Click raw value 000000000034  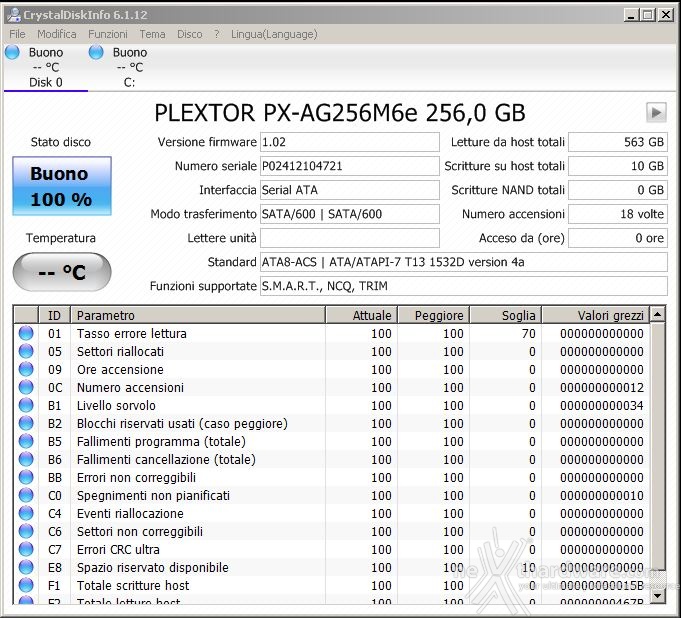point(602,406)
